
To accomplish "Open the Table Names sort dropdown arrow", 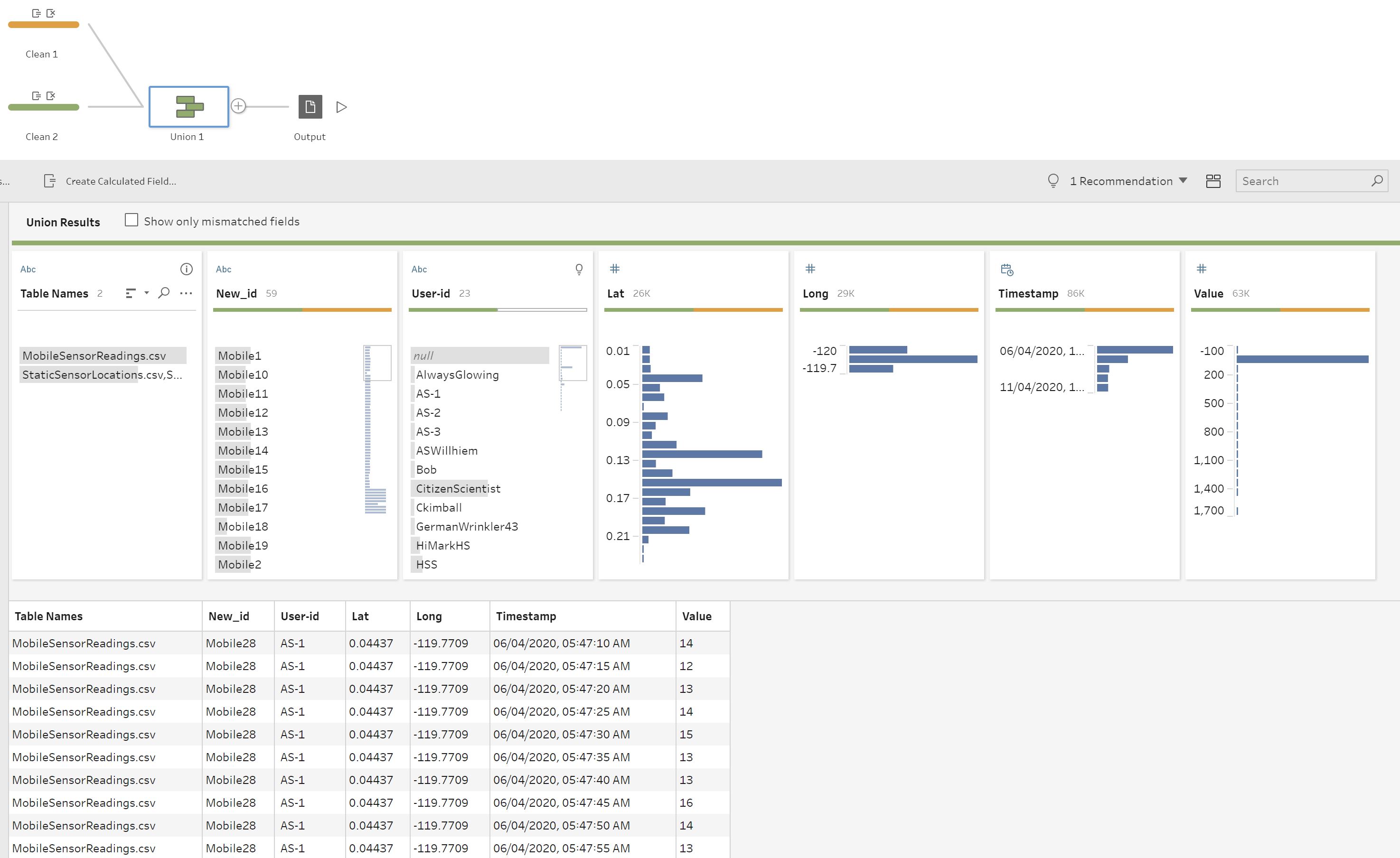I will [147, 293].
